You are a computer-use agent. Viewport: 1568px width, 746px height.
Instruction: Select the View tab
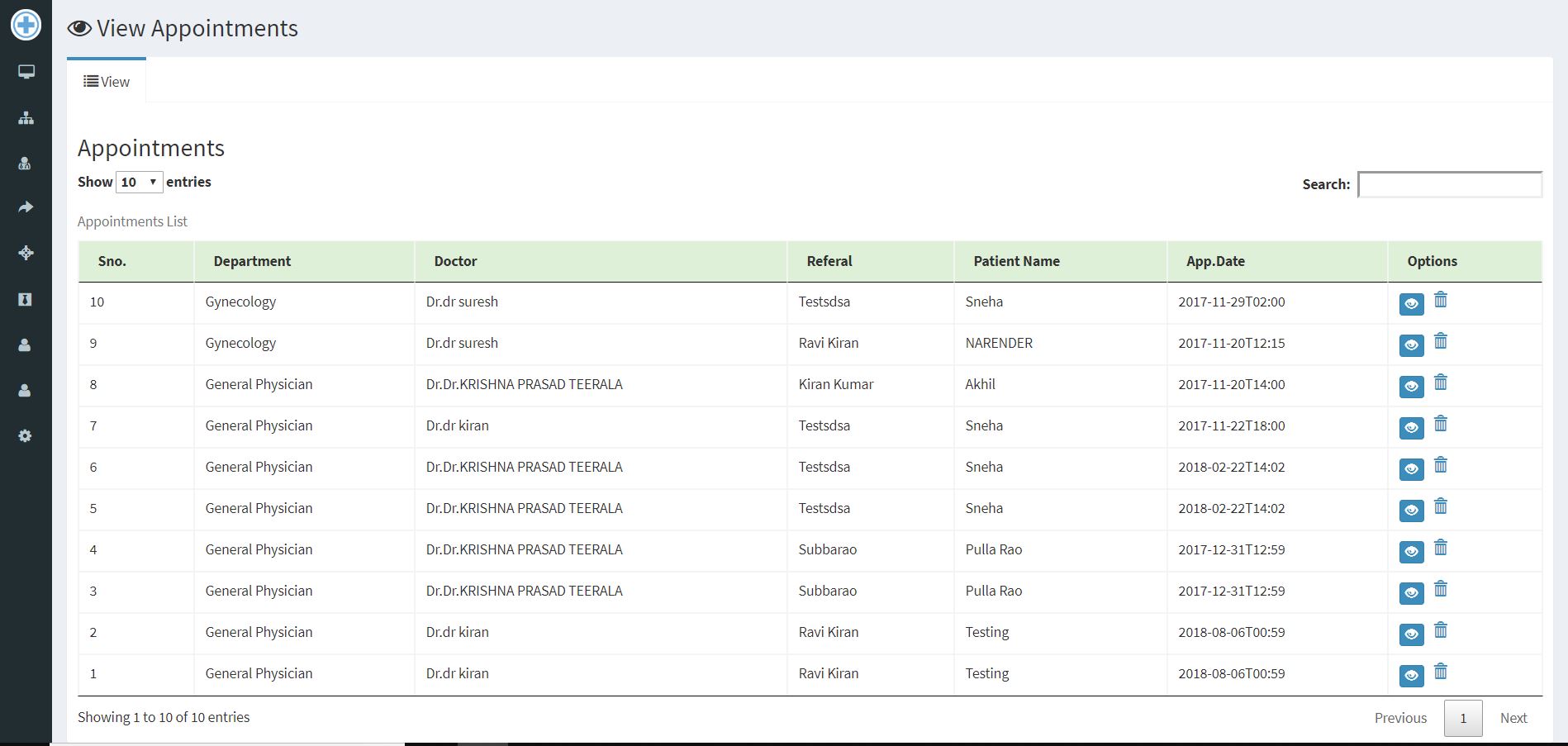pyautogui.click(x=107, y=82)
